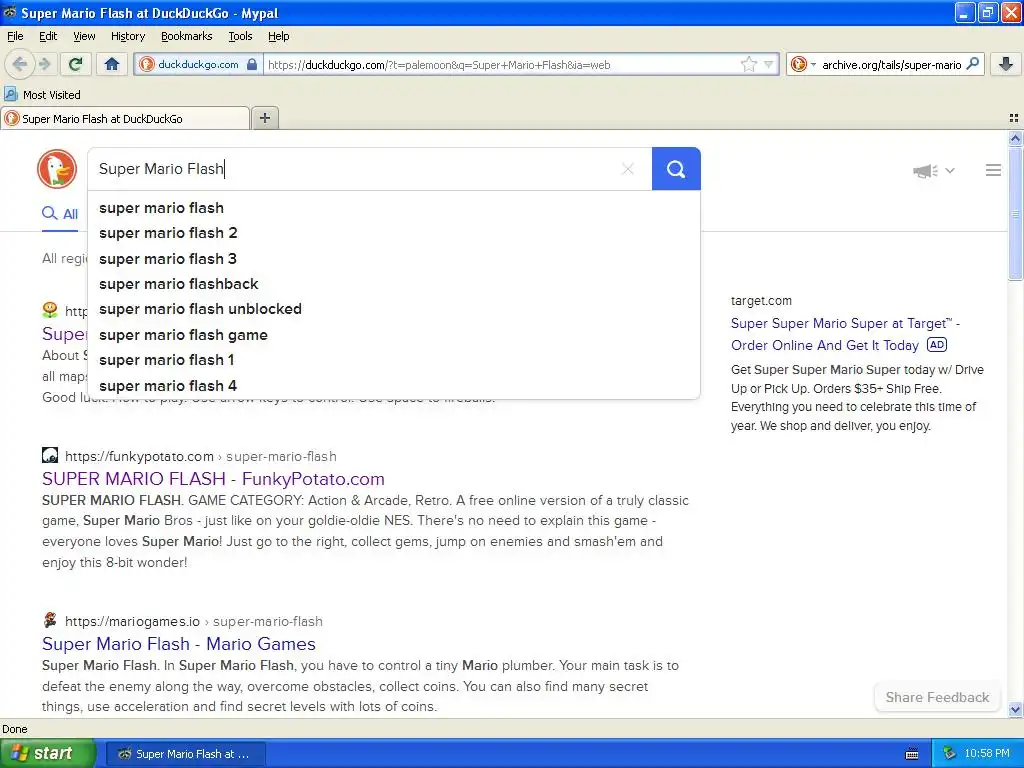Reload the current page
The height and width of the screenshot is (768, 1024).
[76, 64]
